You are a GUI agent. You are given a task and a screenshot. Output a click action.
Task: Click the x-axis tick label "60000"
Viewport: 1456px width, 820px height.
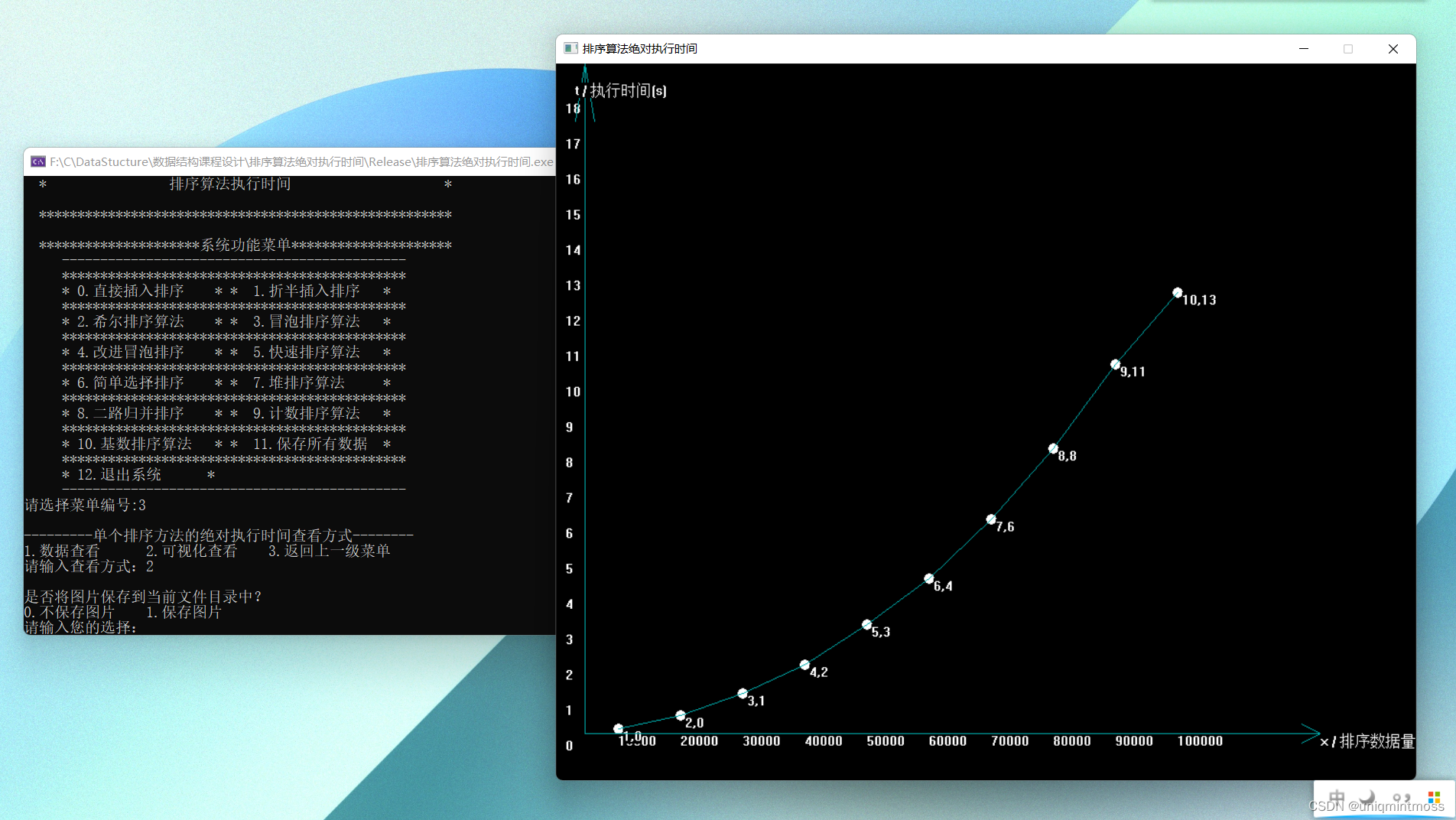click(x=947, y=741)
